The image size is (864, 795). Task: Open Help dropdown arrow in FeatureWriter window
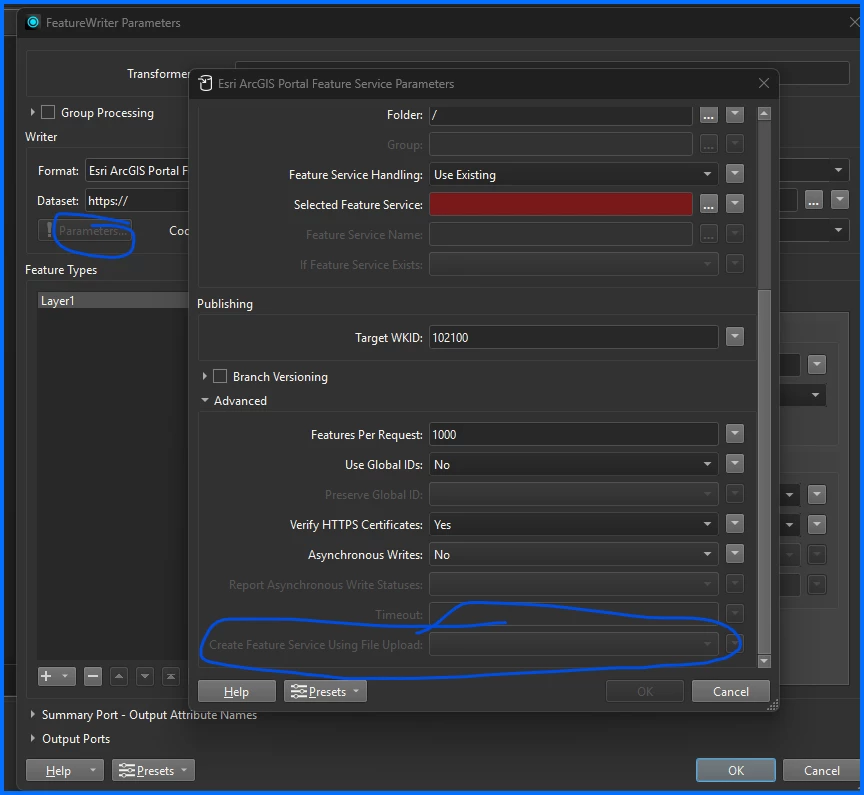(93, 770)
